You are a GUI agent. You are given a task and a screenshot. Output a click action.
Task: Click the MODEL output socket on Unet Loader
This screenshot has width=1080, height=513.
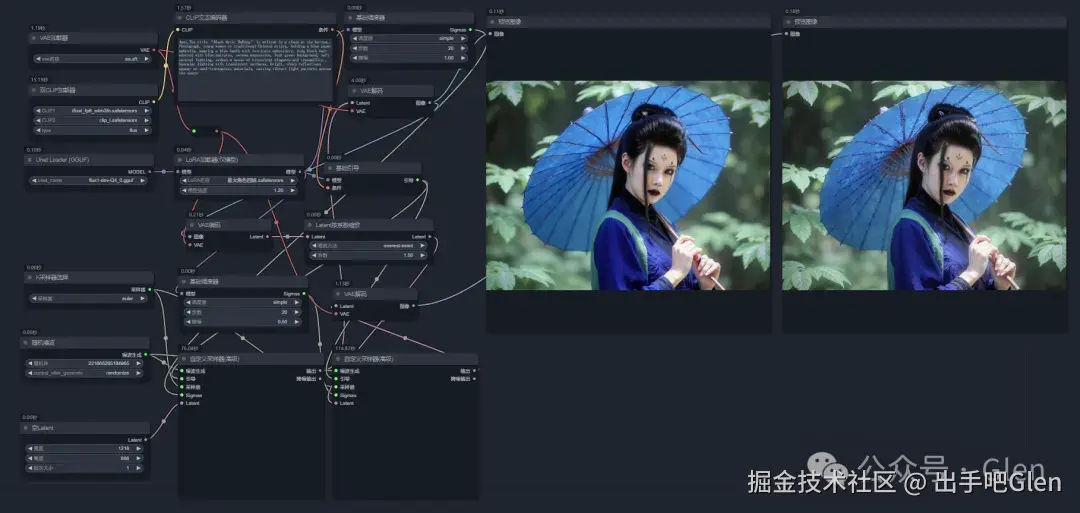click(x=151, y=171)
